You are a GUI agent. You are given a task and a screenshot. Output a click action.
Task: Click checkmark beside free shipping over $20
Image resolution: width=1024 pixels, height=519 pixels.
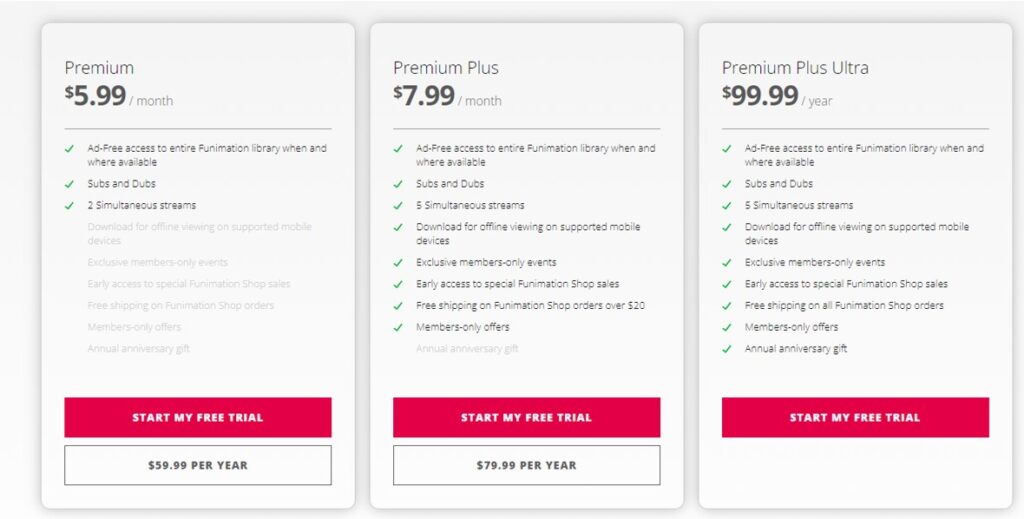coord(399,305)
